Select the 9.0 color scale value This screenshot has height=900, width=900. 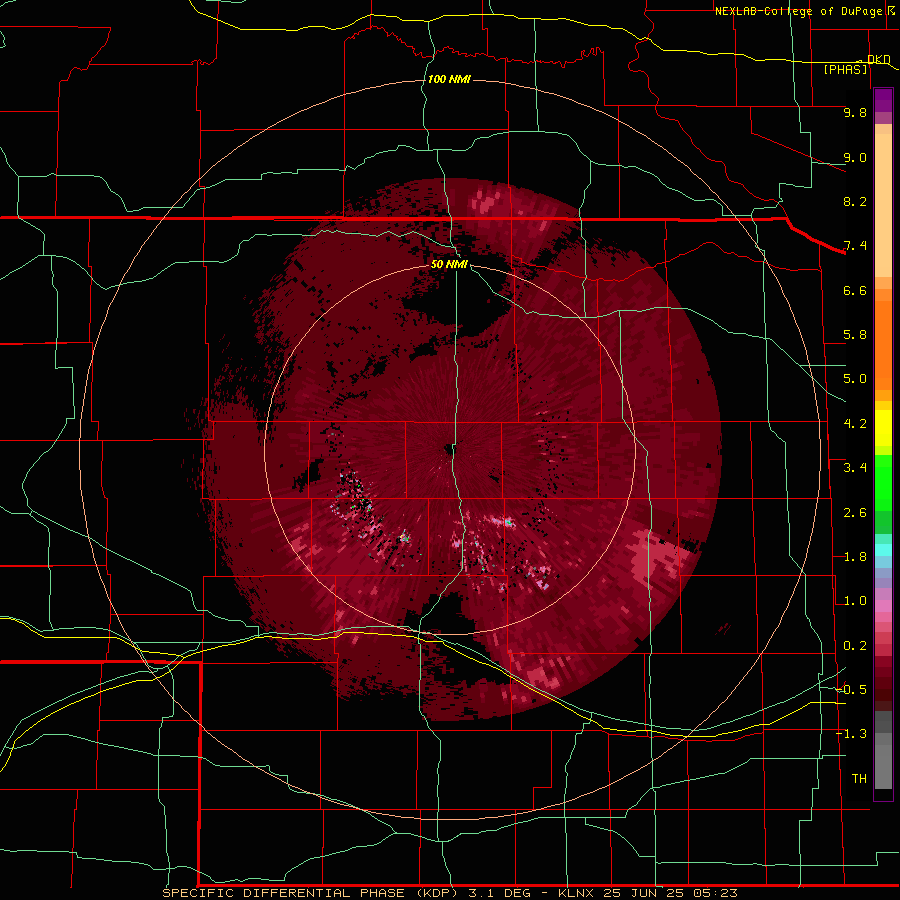[x=855, y=157]
